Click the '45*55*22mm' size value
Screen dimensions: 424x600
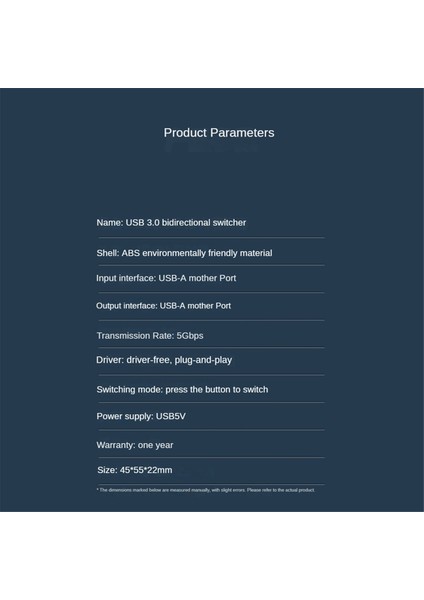(146, 470)
